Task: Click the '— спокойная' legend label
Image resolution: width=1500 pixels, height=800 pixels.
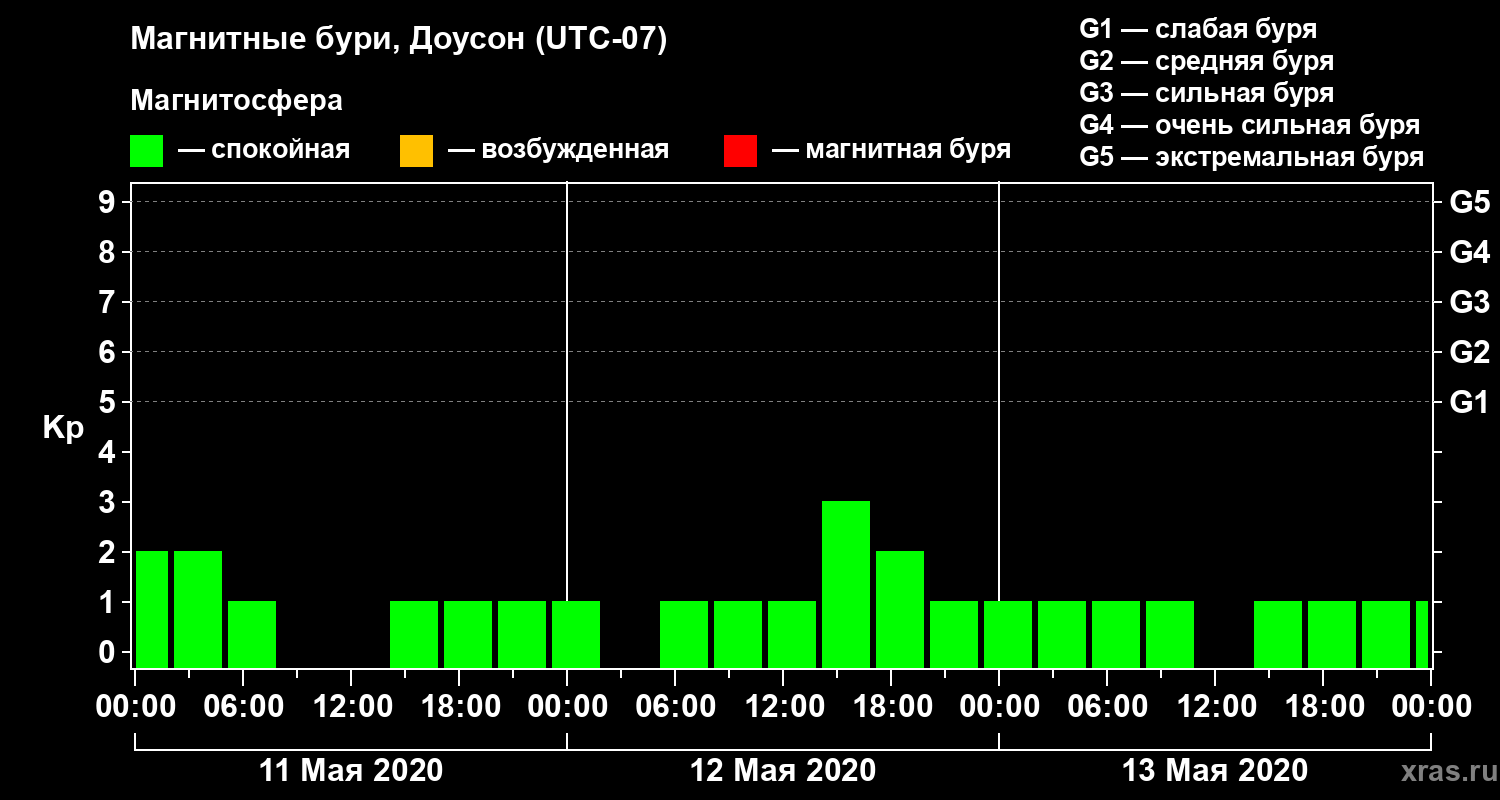Action: [264, 151]
